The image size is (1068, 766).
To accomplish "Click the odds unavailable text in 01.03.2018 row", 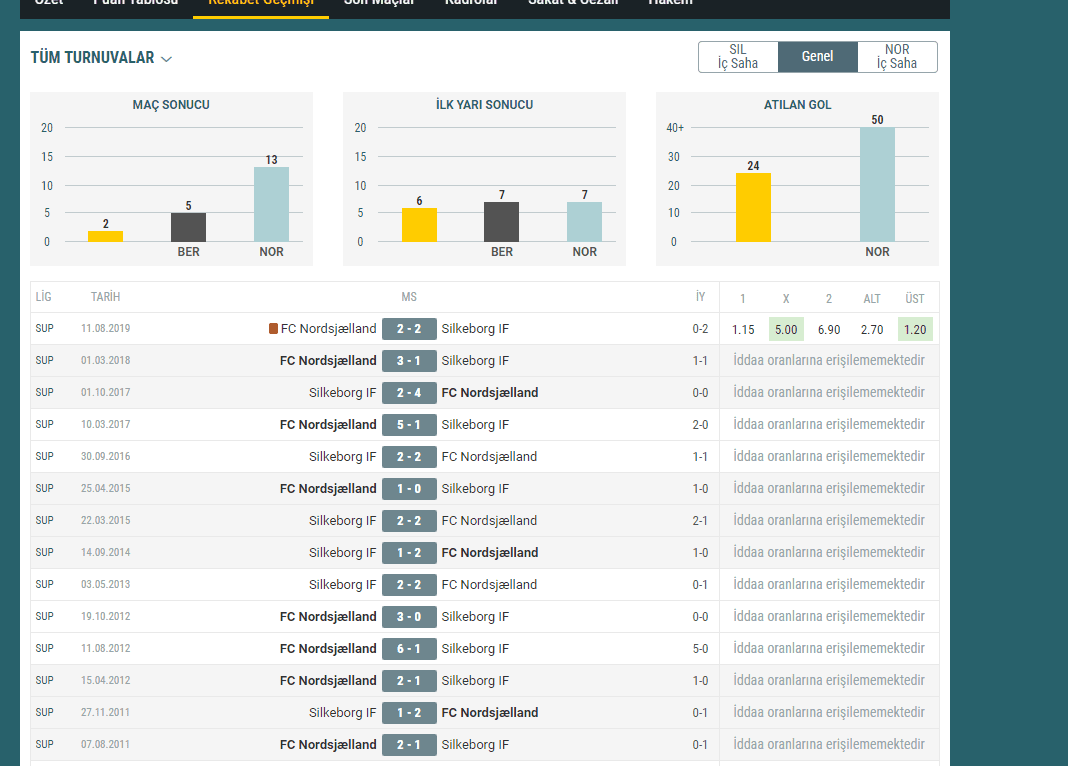I will click(829, 361).
